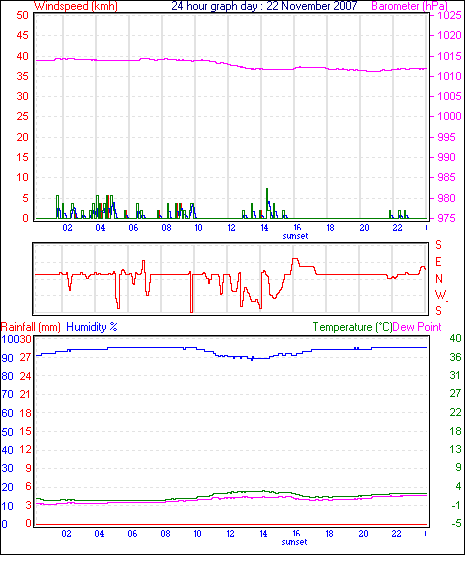This screenshot has width=466, height=563.
Task: Select the Humidity % legend label
Action: click(x=92, y=327)
